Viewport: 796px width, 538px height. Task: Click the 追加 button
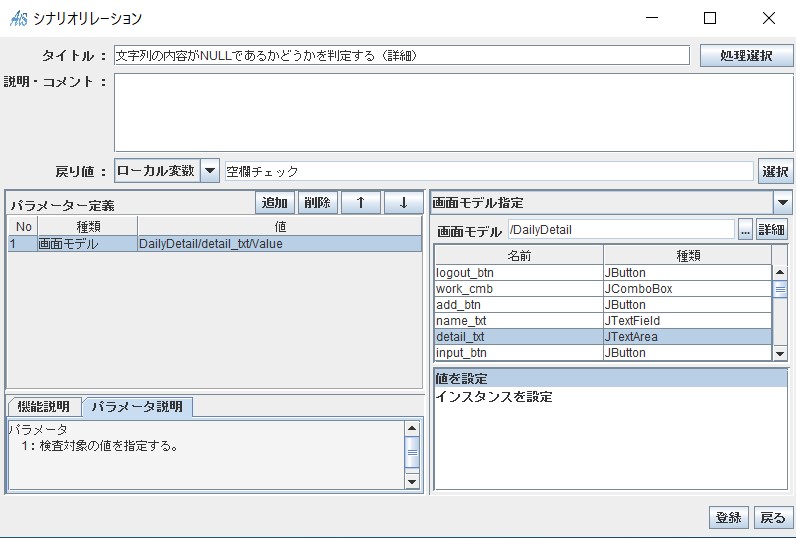tap(275, 202)
